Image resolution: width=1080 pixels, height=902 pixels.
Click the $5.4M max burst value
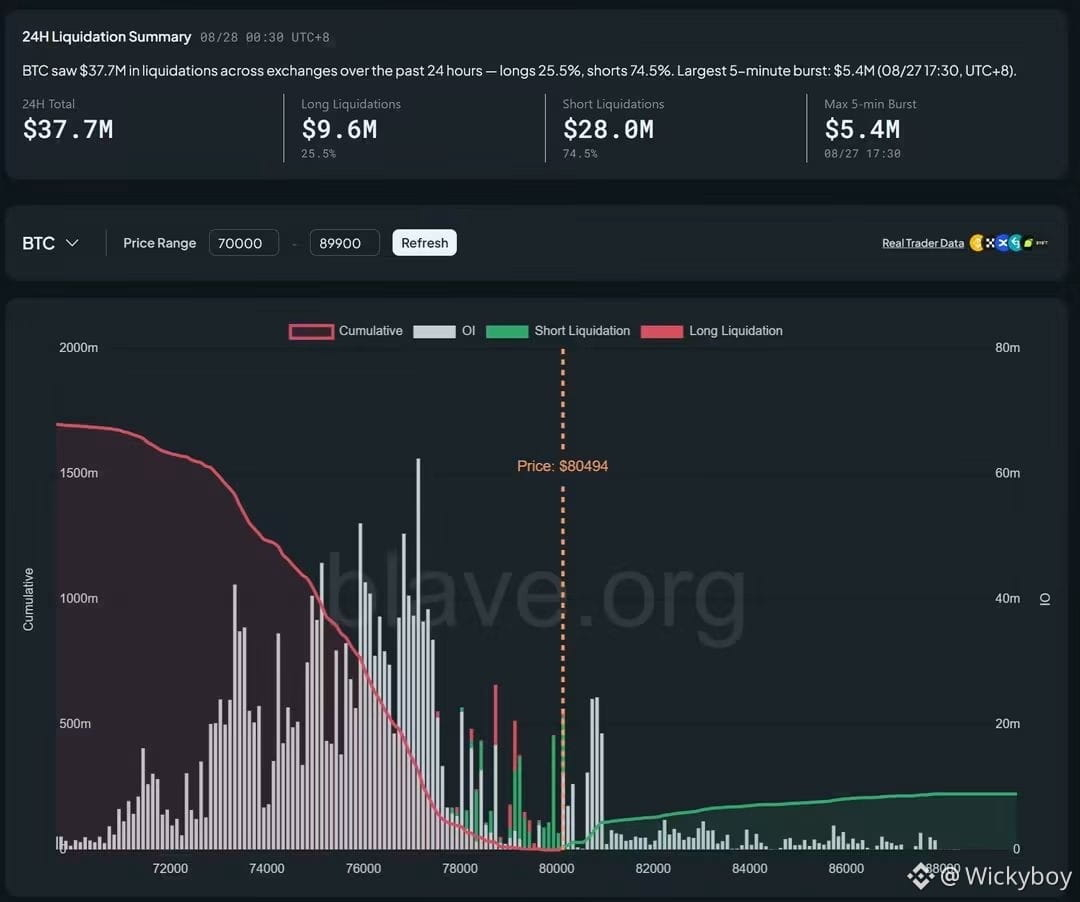[862, 129]
